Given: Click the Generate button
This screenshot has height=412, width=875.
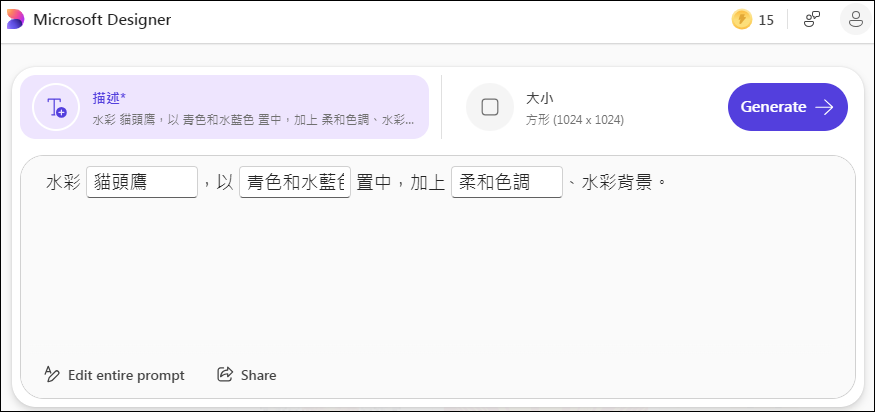Looking at the screenshot, I should [787, 107].
